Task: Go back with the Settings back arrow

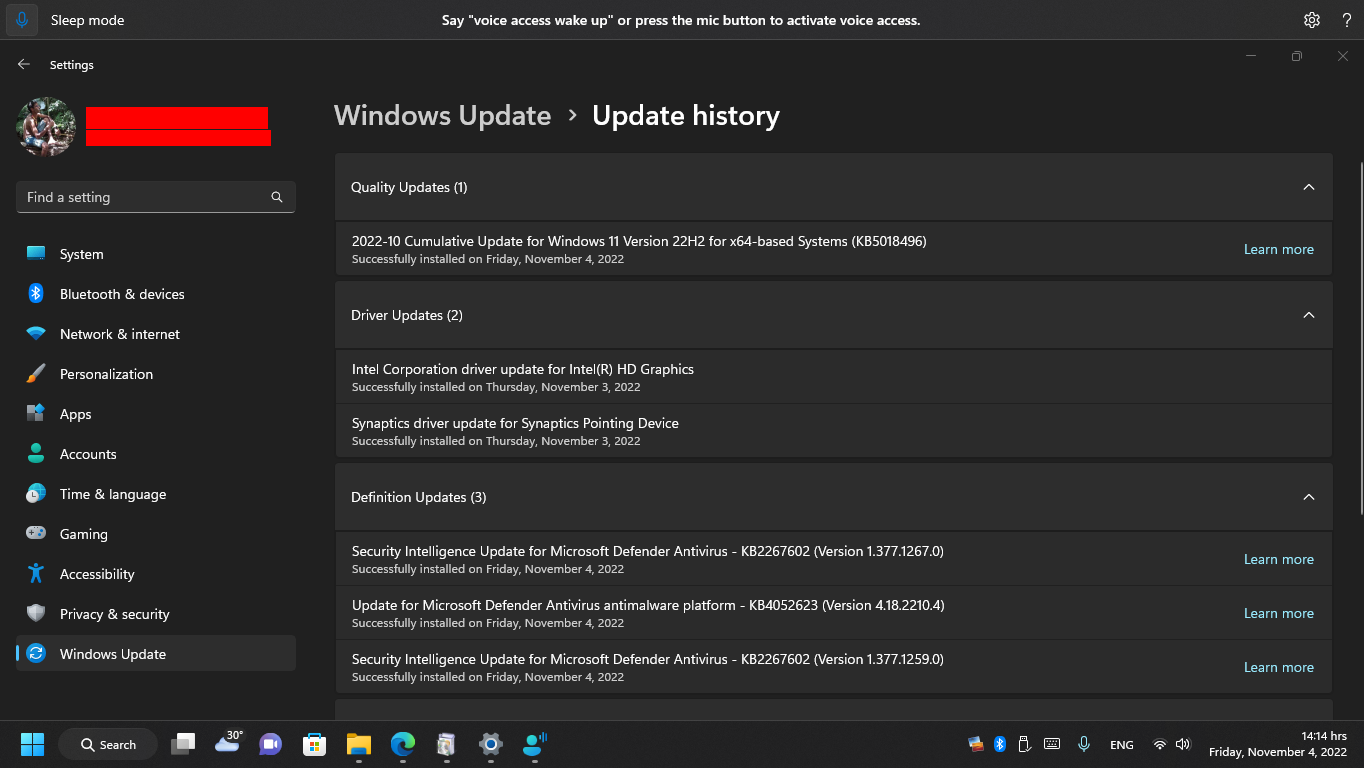Action: point(24,64)
